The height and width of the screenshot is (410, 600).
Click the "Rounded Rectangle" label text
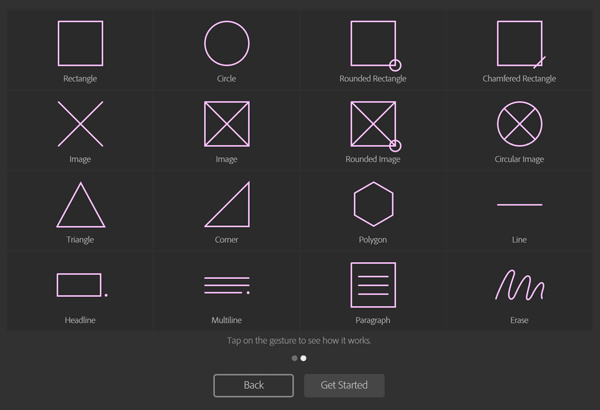click(373, 79)
